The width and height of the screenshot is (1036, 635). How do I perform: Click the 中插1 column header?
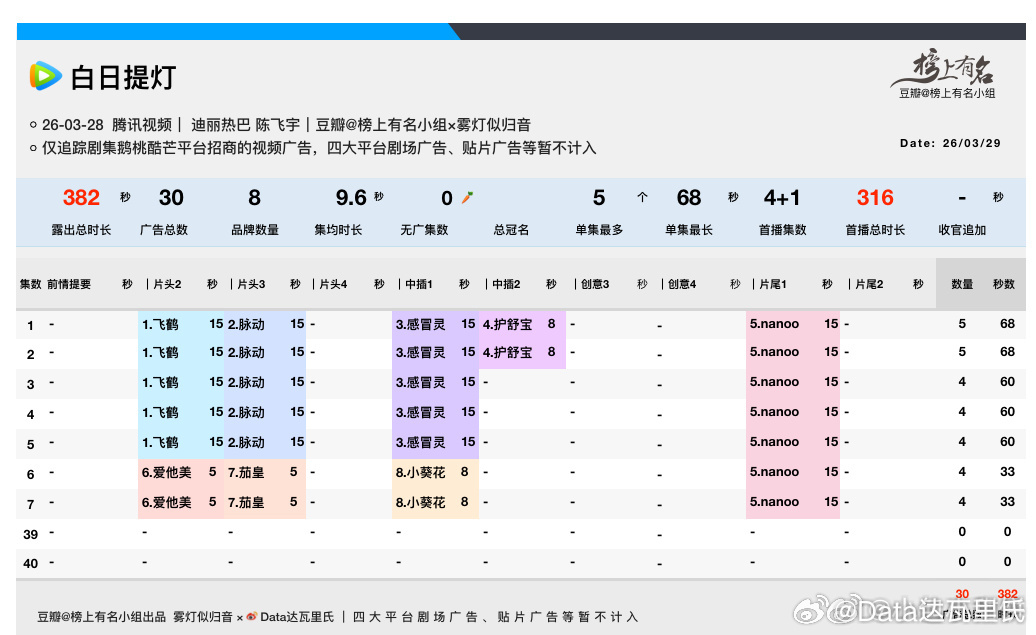(x=419, y=284)
